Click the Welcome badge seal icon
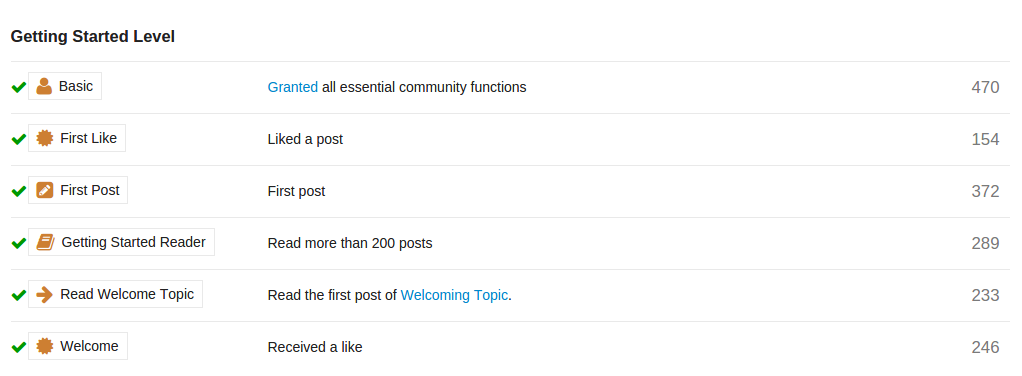 pyautogui.click(x=44, y=347)
